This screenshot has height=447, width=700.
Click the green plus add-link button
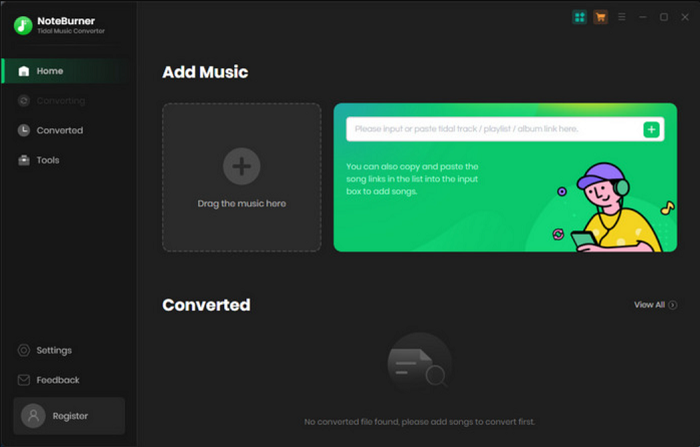pyautogui.click(x=651, y=130)
